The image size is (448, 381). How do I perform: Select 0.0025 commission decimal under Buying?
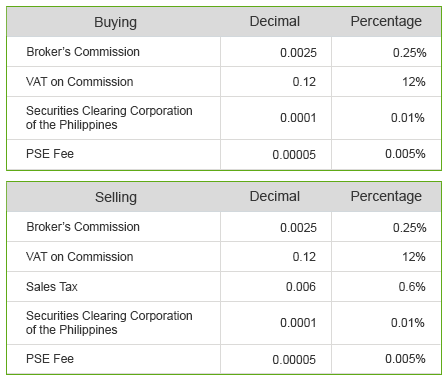(298, 53)
